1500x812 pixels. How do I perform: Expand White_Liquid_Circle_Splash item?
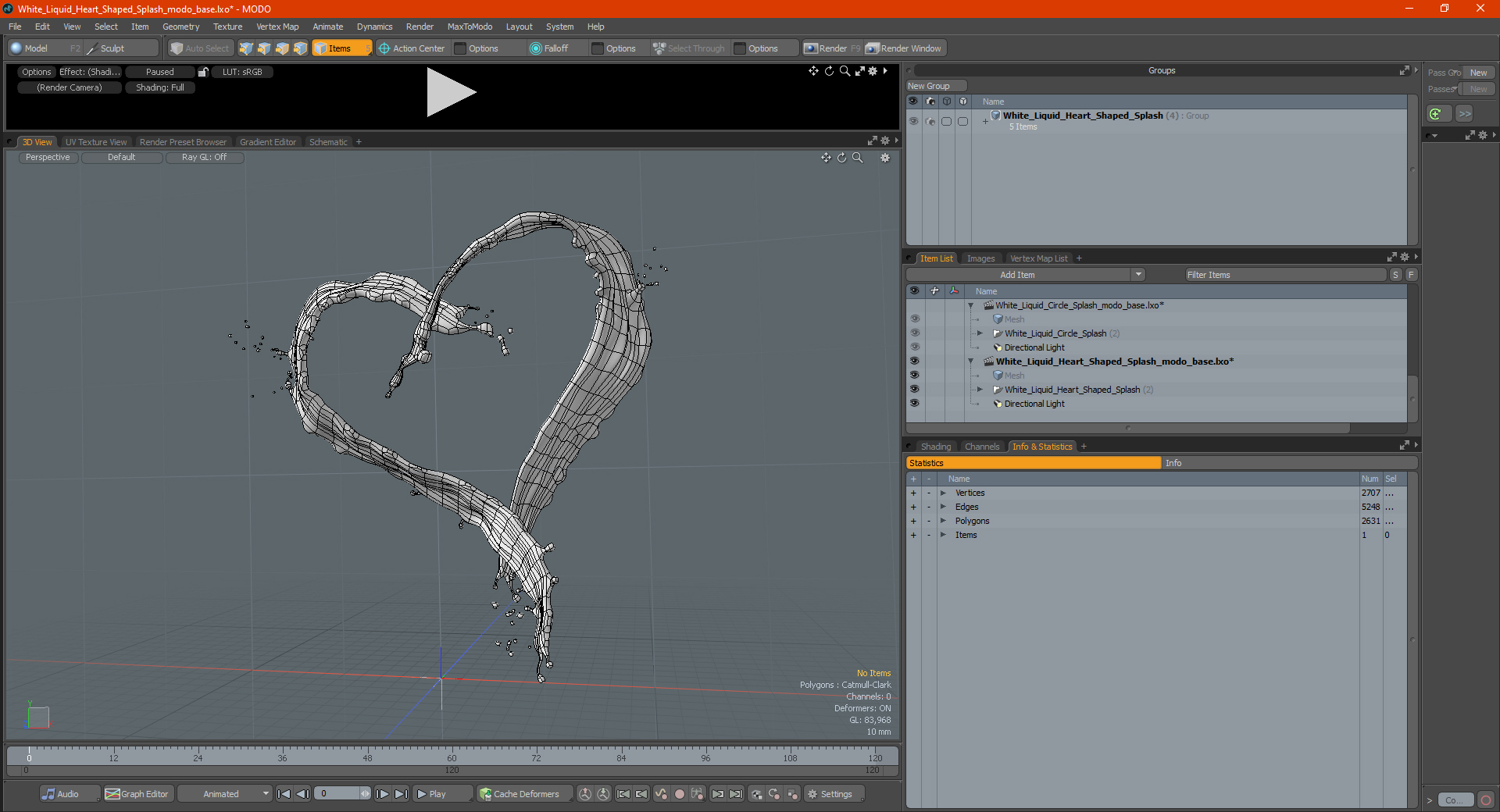tap(980, 333)
